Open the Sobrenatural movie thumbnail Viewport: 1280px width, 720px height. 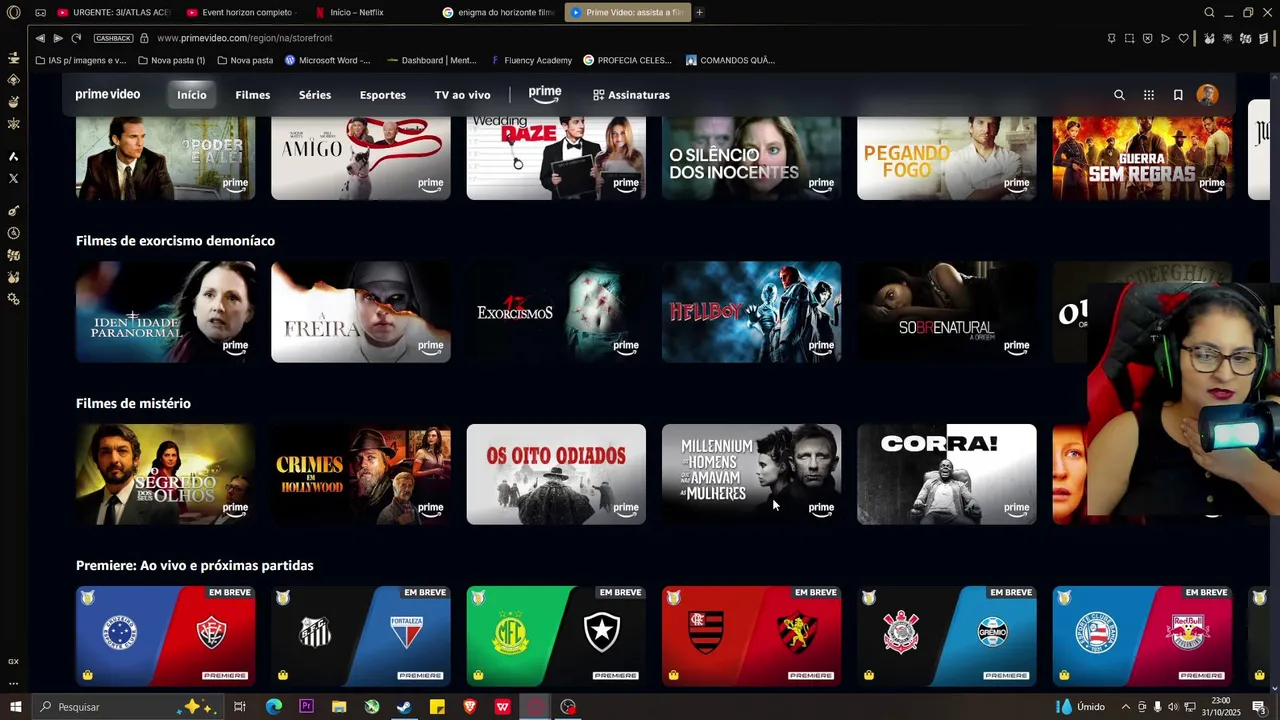tap(947, 312)
